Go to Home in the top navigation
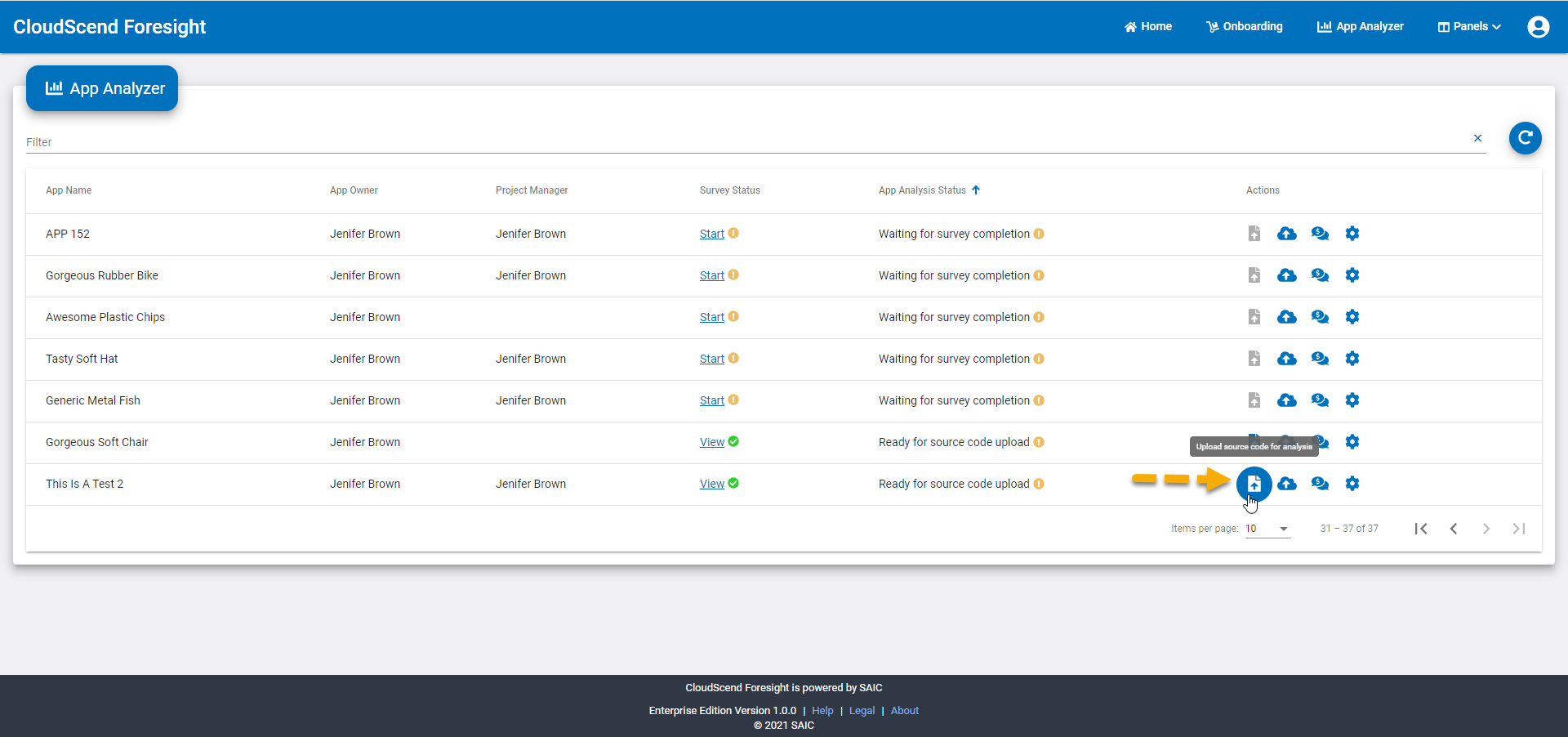The image size is (1568, 737). [x=1148, y=27]
